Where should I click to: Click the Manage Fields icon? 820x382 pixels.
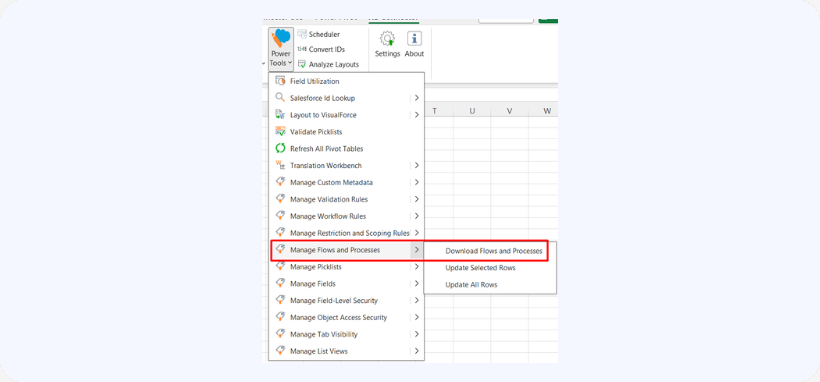point(280,283)
